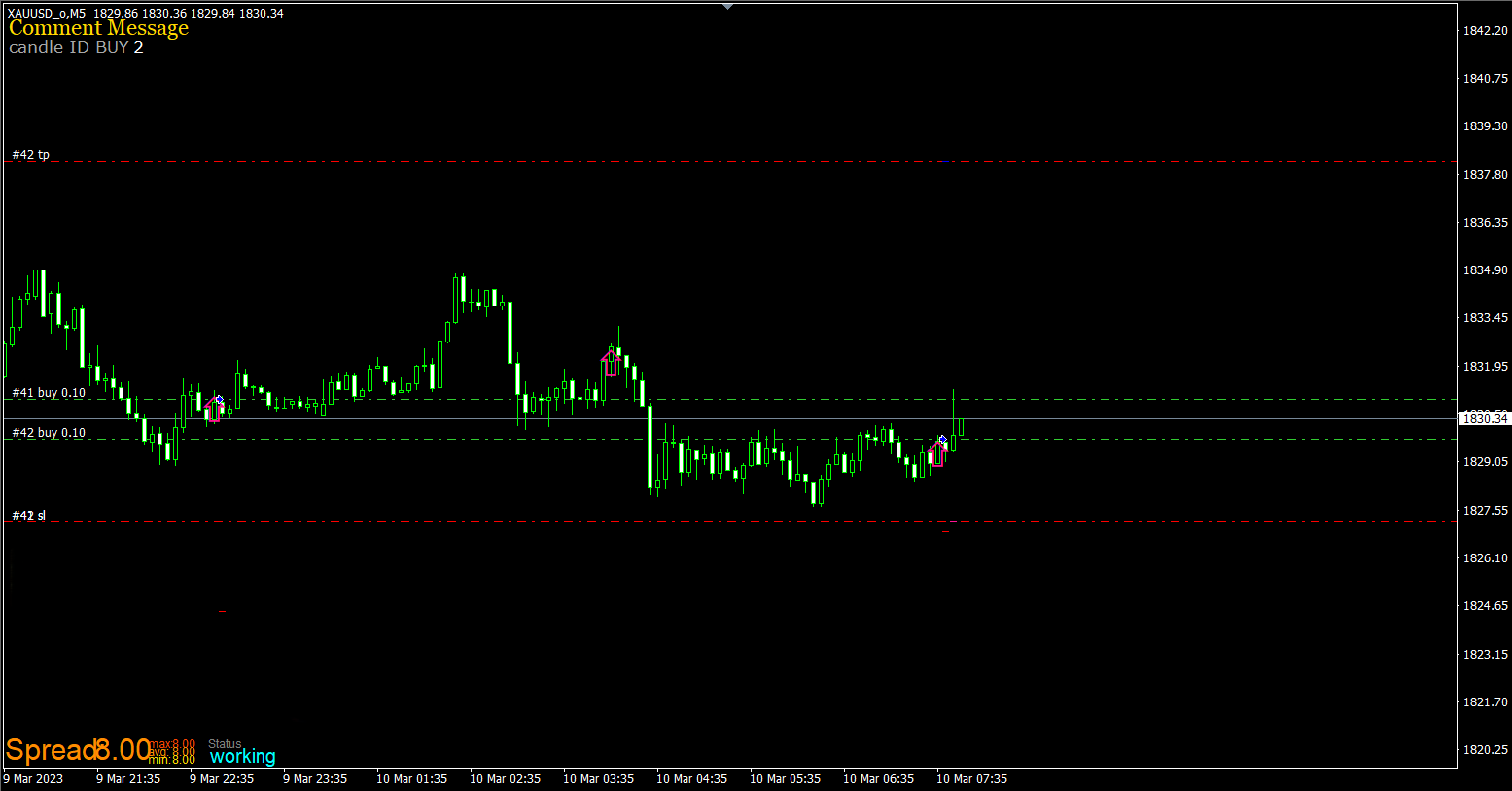Click the buy arrow near 9 Mar 22:35
The height and width of the screenshot is (791, 1512).
214,409
